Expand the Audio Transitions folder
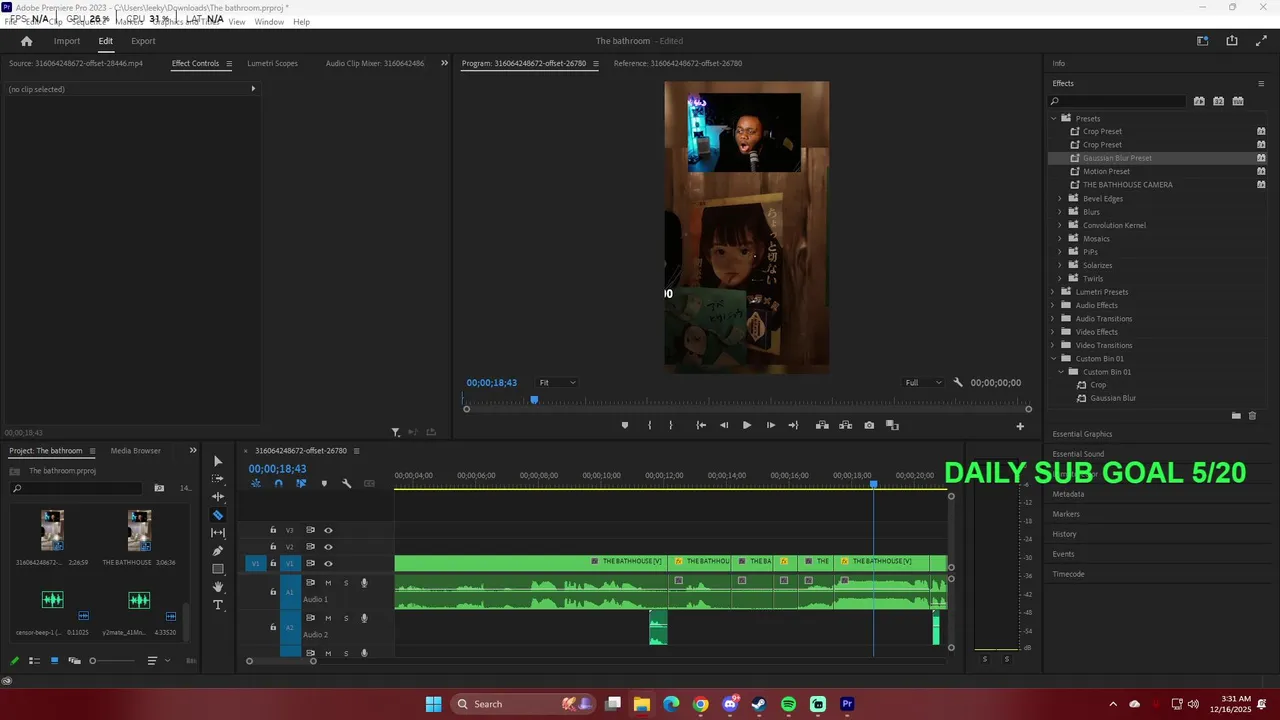This screenshot has width=1280, height=720. pyautogui.click(x=1053, y=319)
